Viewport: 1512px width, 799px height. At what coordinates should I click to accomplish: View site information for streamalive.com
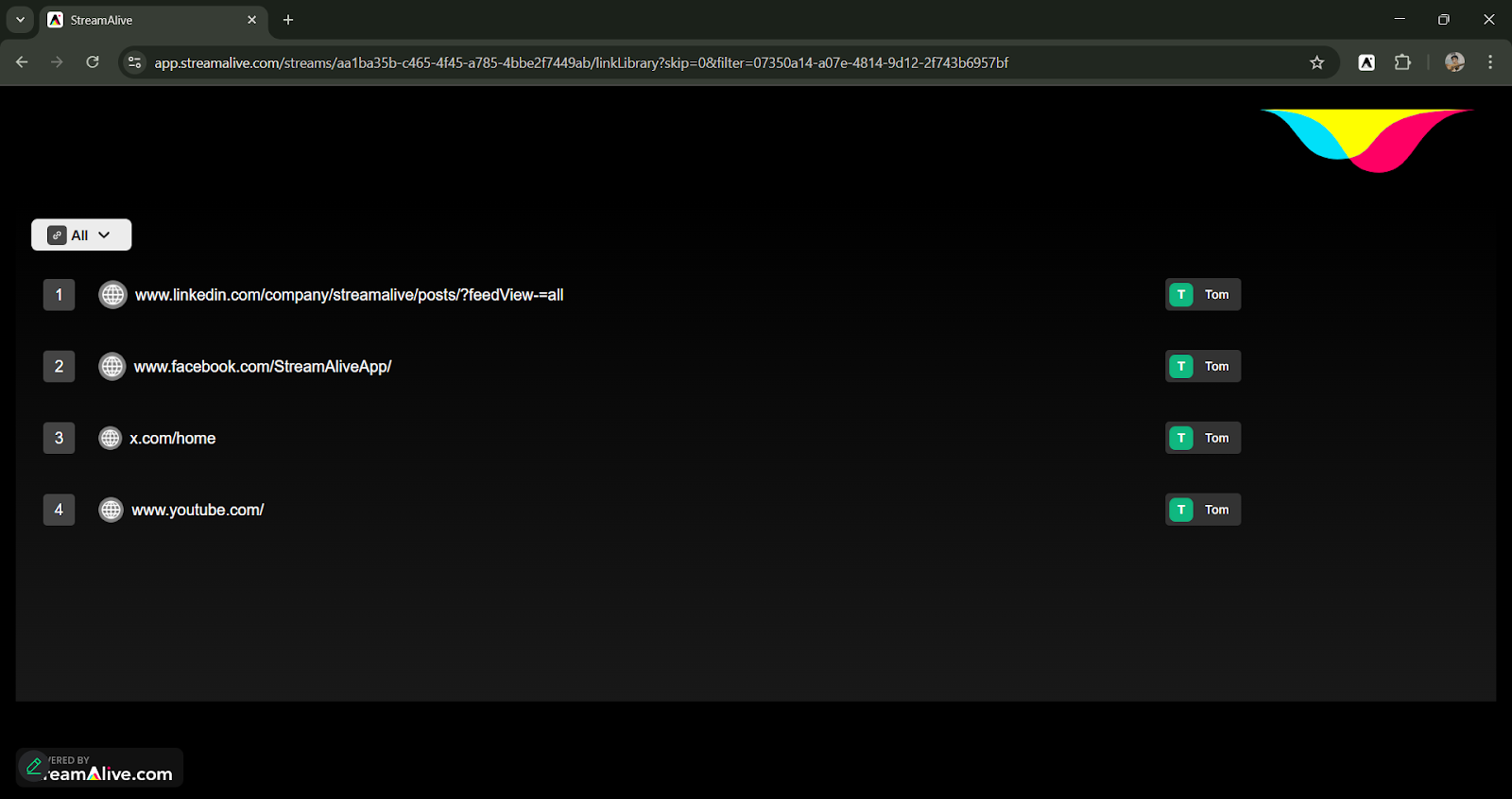(135, 62)
